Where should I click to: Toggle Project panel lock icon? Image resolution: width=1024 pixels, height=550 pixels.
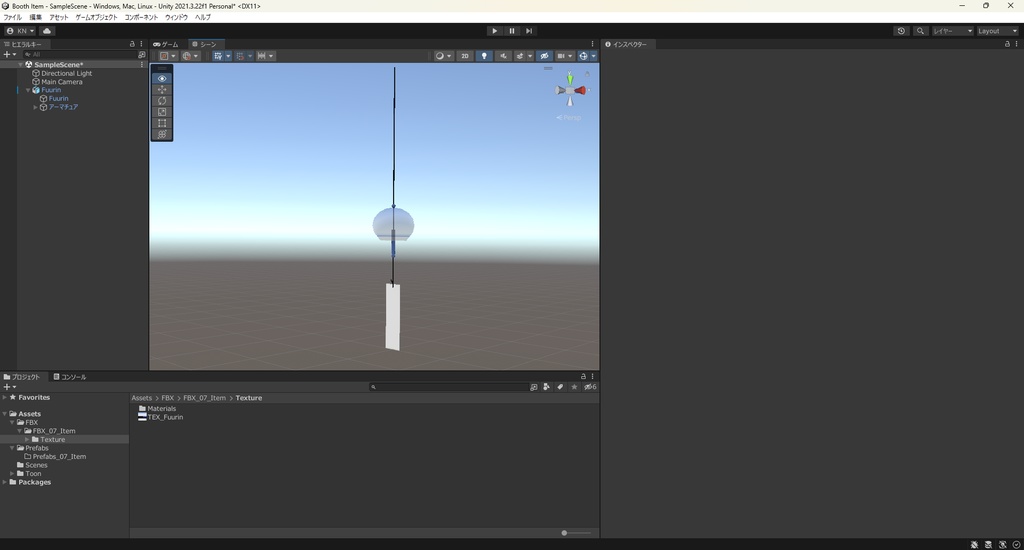coord(583,376)
